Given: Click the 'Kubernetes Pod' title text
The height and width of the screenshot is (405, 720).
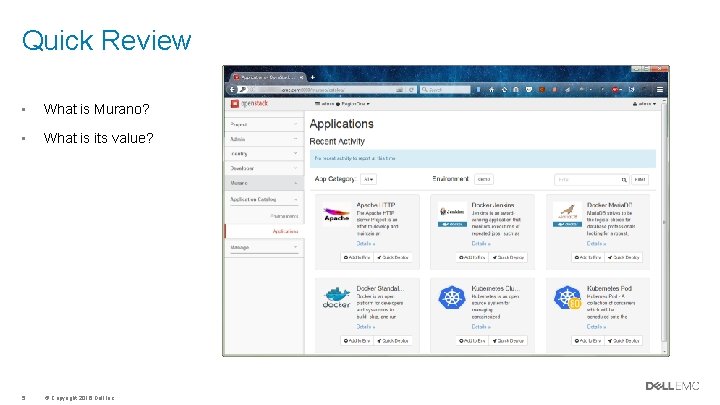Looking at the screenshot, I should tap(609, 288).
